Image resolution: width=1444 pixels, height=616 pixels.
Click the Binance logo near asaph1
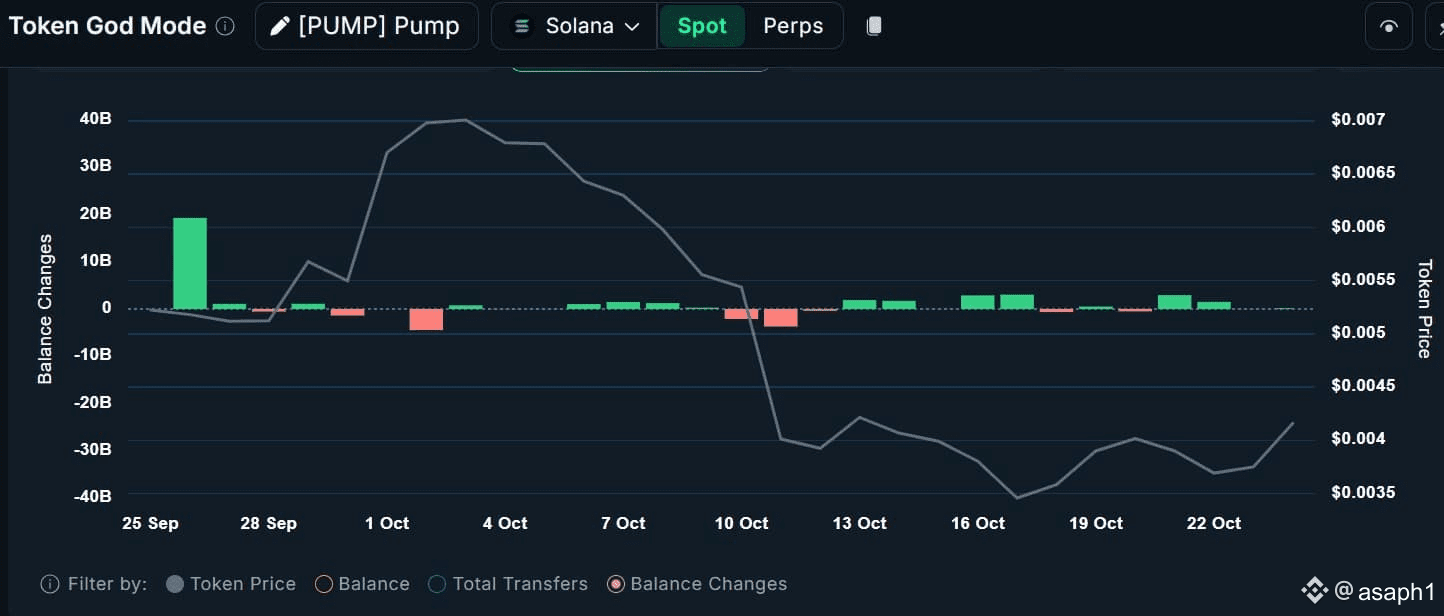(x=1315, y=591)
